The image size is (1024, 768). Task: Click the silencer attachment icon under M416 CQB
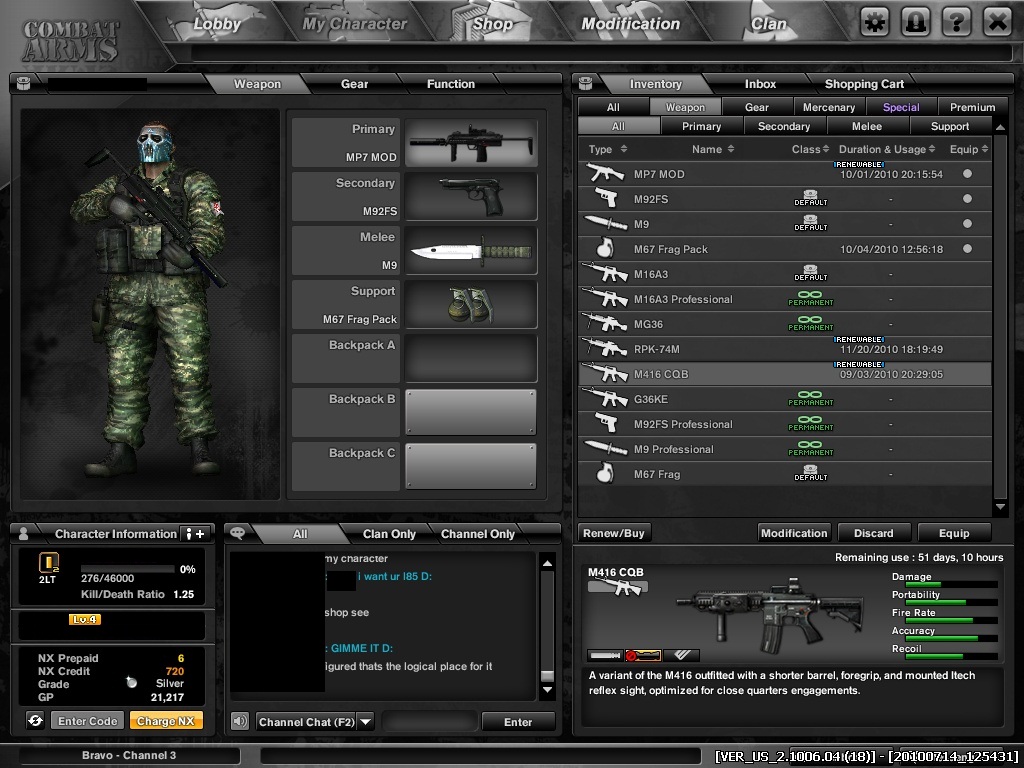(605, 655)
